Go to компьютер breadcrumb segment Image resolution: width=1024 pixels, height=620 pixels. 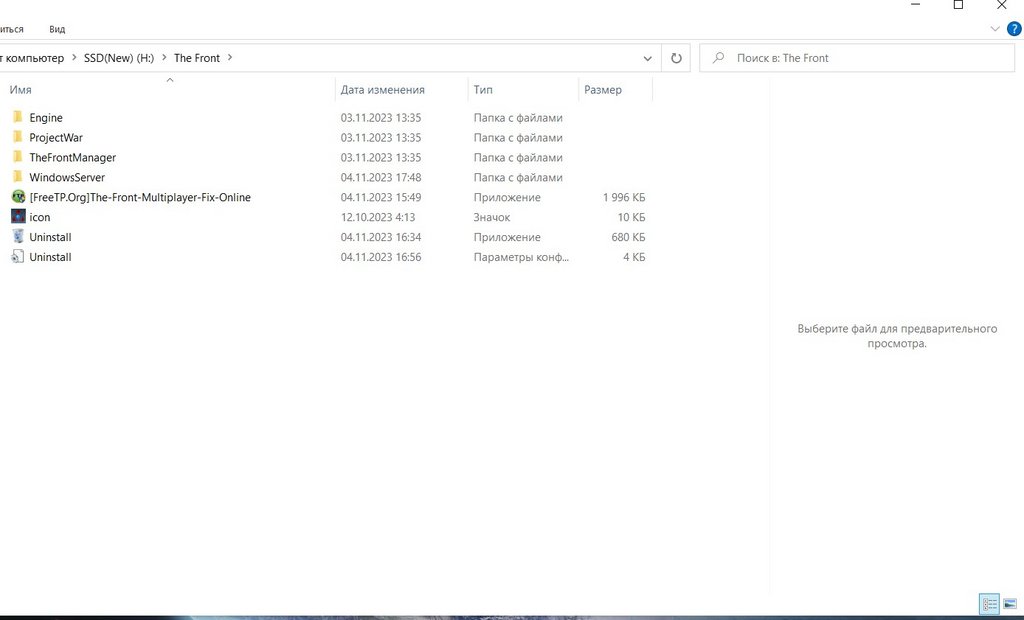click(34, 57)
